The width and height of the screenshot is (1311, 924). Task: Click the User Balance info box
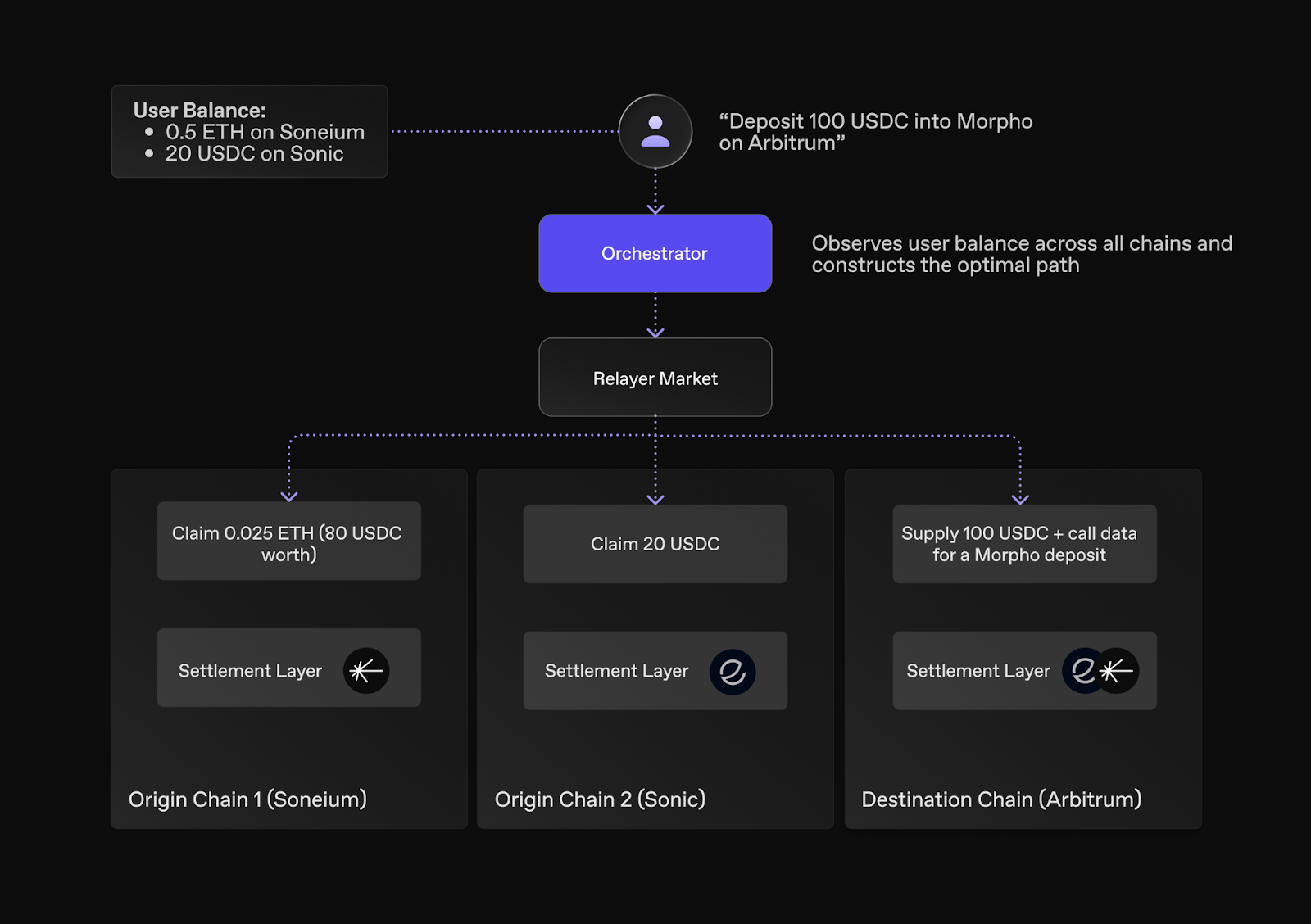click(250, 131)
